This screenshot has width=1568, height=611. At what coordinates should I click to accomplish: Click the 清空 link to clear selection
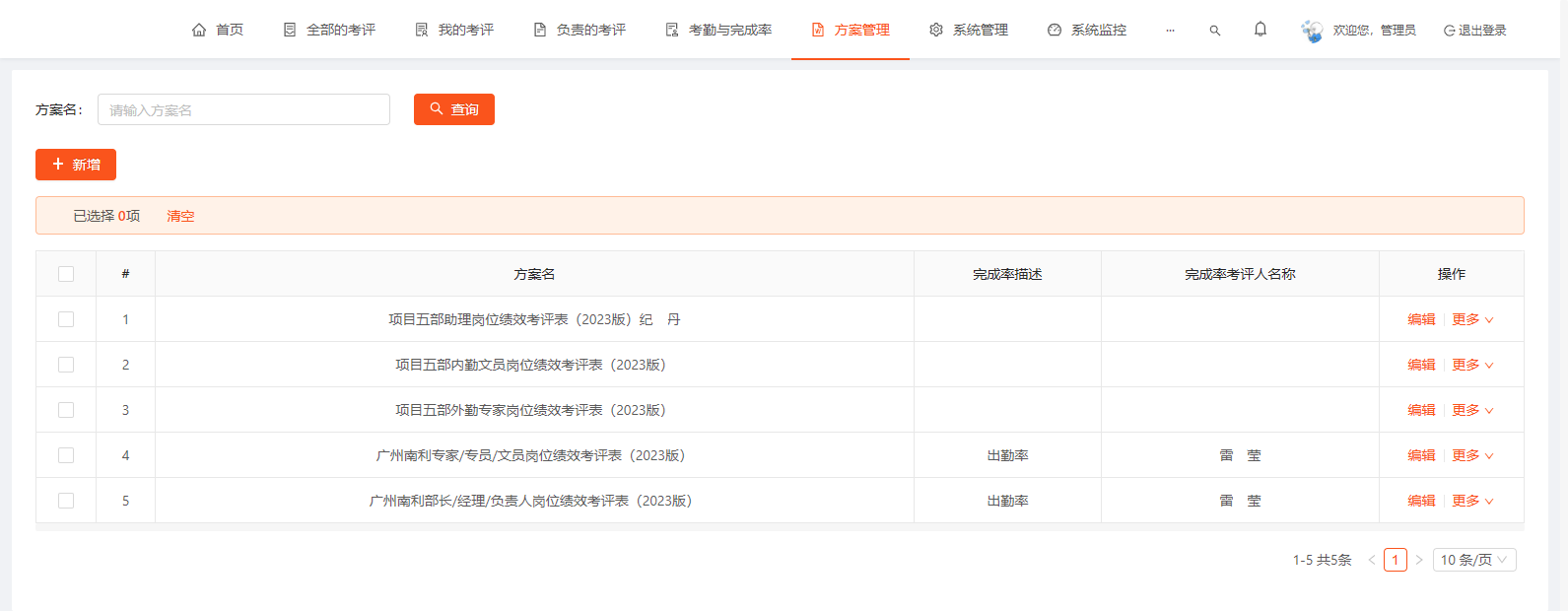tap(180, 216)
